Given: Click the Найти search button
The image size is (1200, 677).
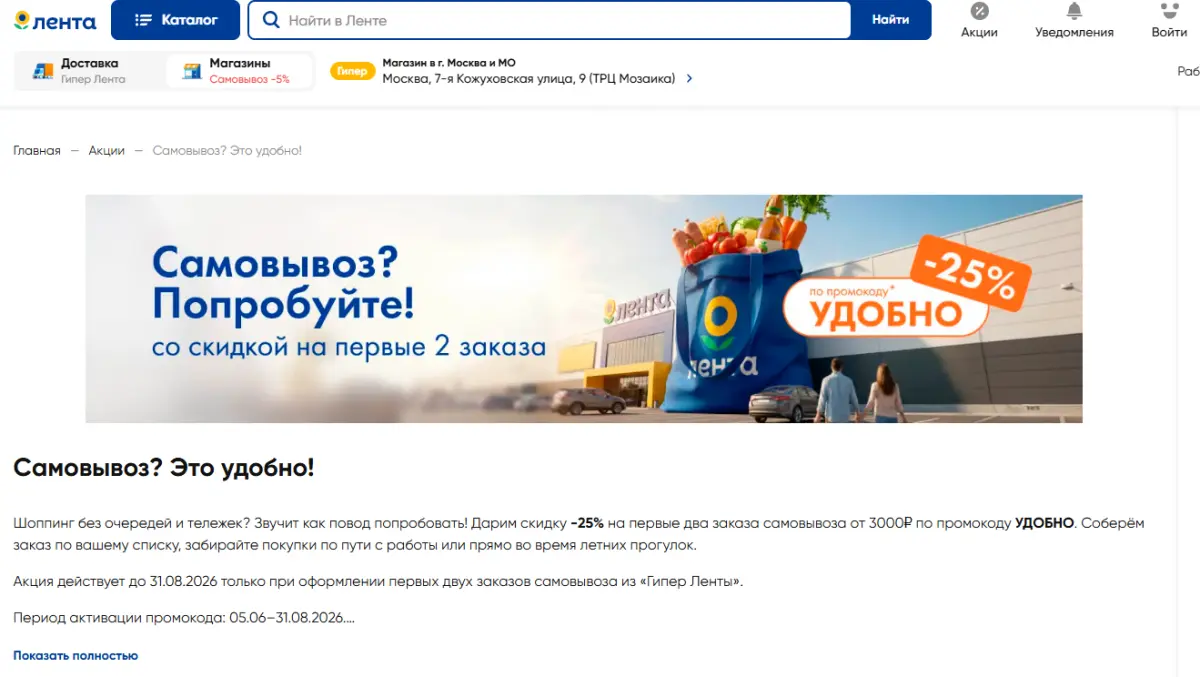Looking at the screenshot, I should coord(890,20).
